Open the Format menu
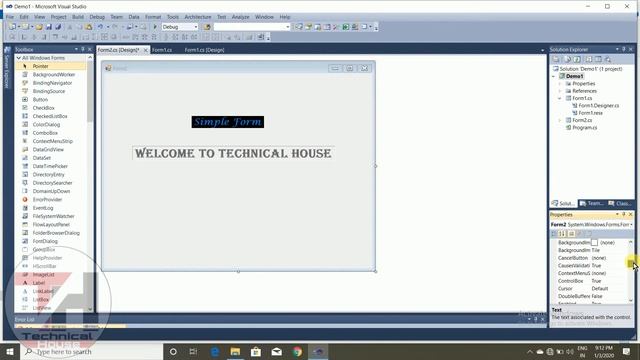 [153, 17]
